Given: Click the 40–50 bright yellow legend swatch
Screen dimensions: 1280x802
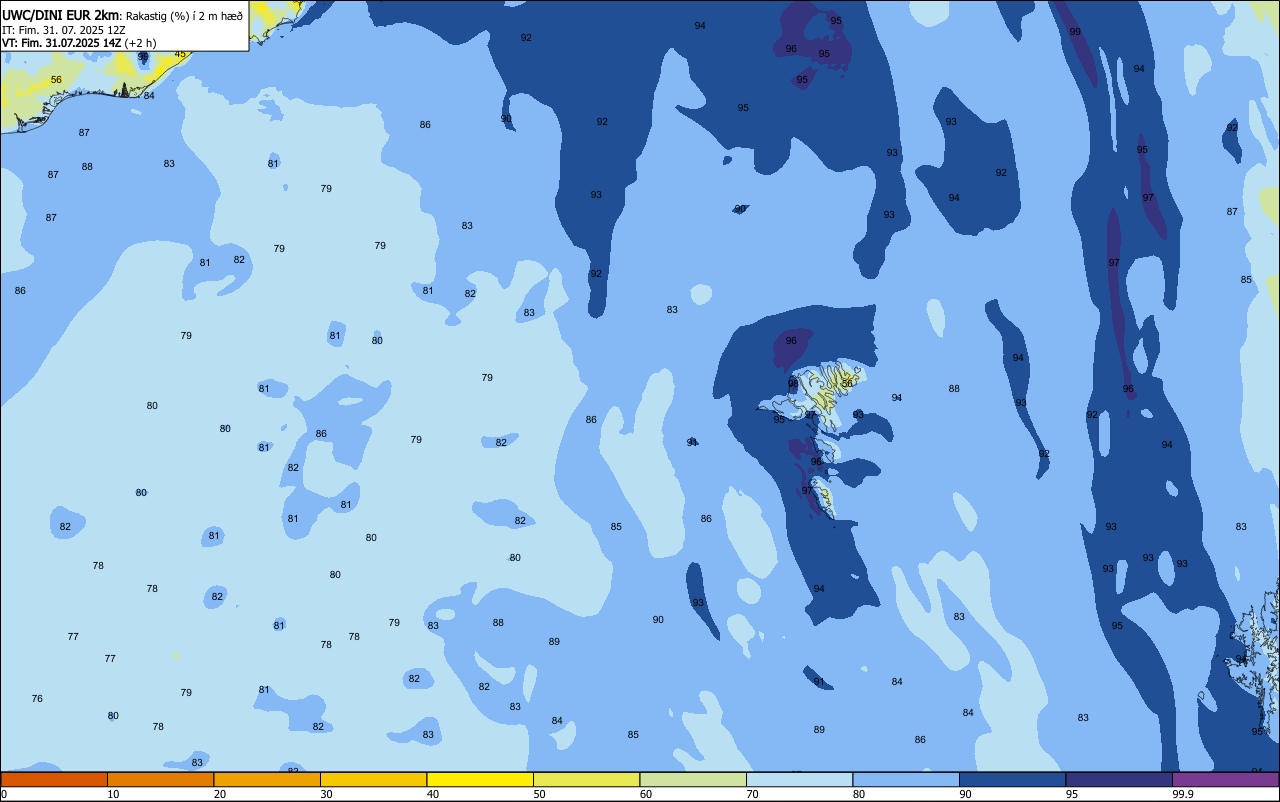Looking at the screenshot, I should pos(480,779).
